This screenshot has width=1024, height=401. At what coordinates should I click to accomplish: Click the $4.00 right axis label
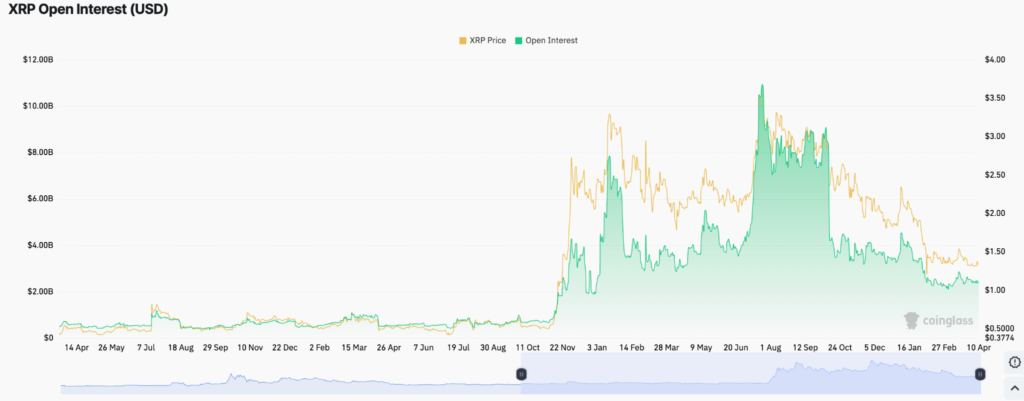[x=995, y=59]
